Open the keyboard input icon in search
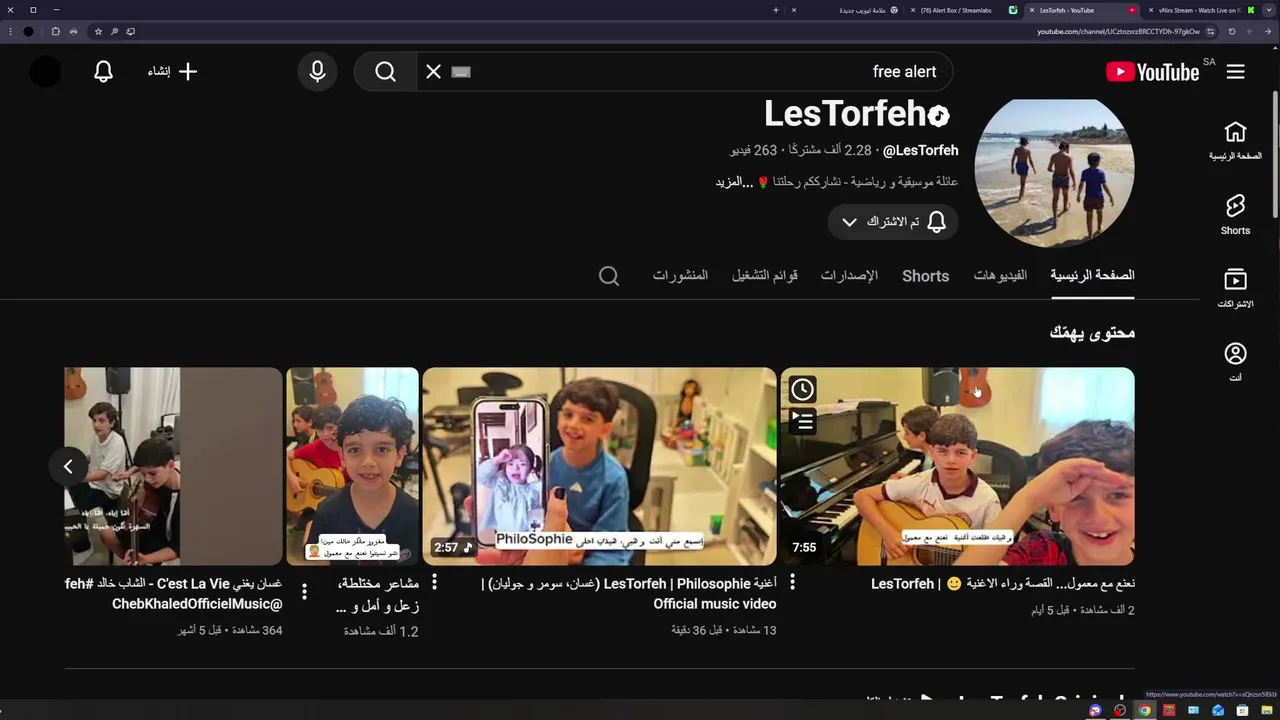 [461, 72]
